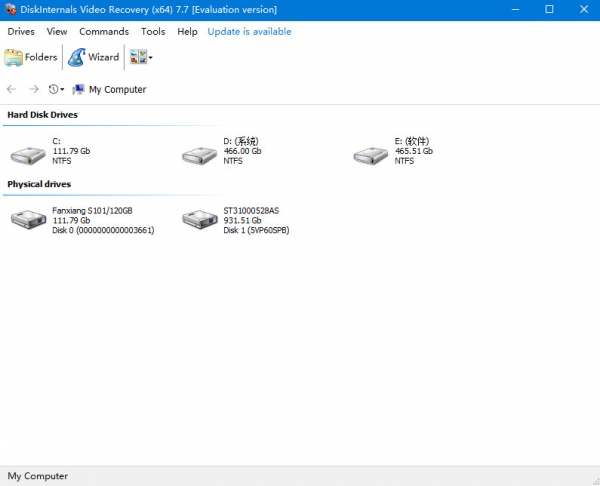Click the My Computer location icon

click(78, 90)
